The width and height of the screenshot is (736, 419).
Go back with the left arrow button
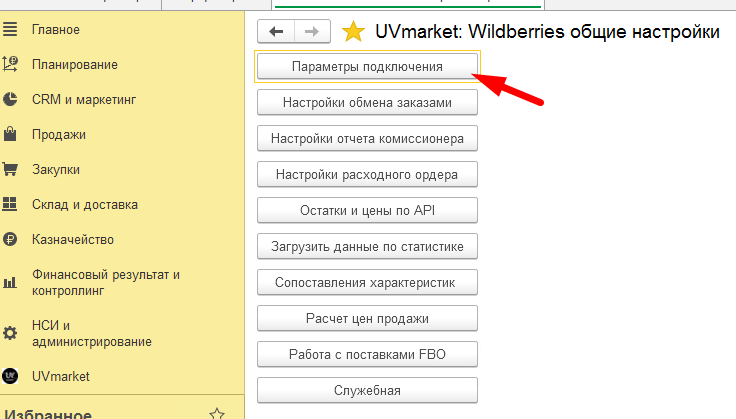pyautogui.click(x=276, y=31)
